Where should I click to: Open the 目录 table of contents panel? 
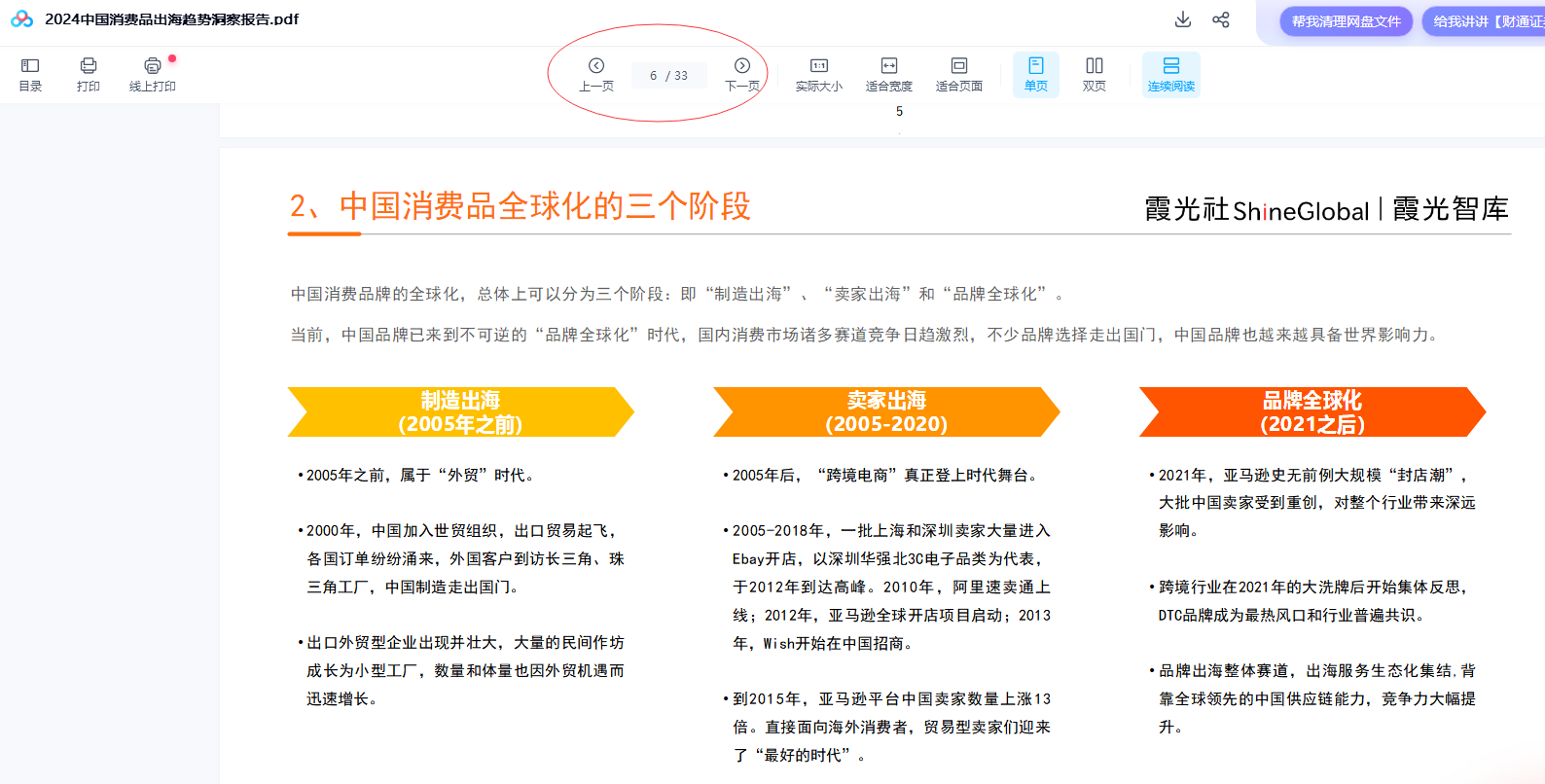point(30,74)
